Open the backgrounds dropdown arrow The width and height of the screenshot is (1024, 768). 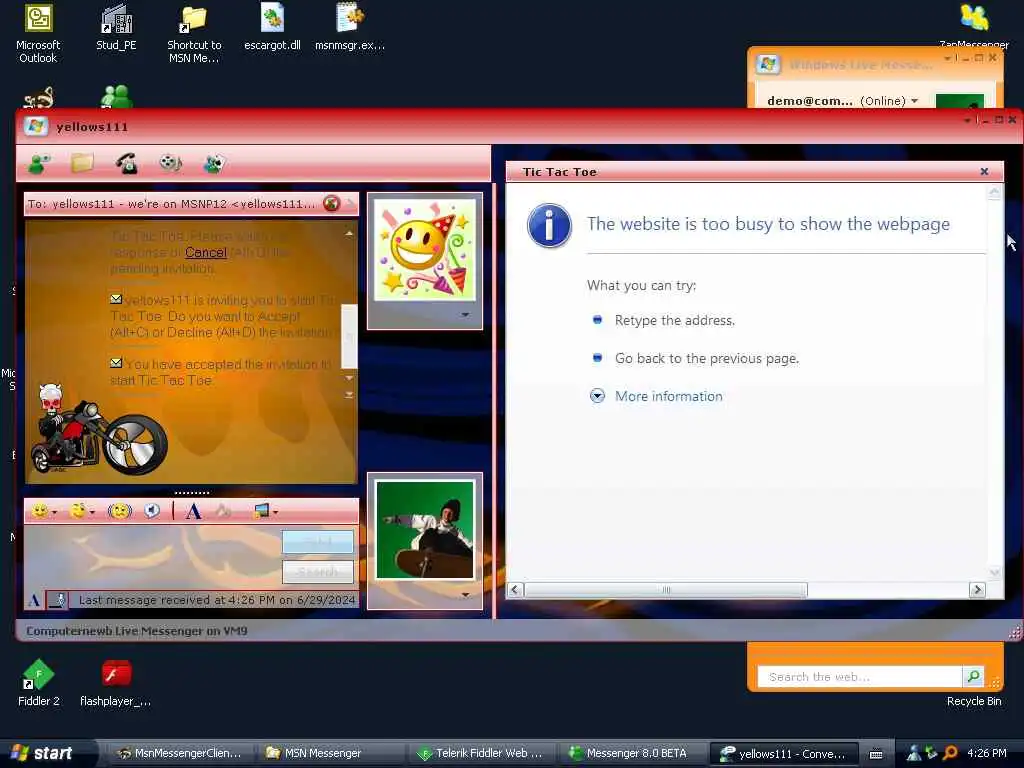(276, 512)
